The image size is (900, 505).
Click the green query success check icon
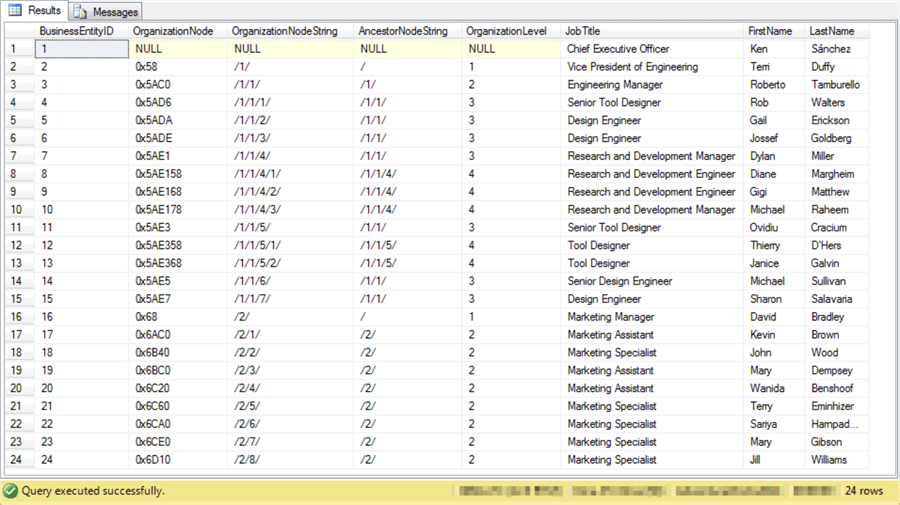pos(10,491)
